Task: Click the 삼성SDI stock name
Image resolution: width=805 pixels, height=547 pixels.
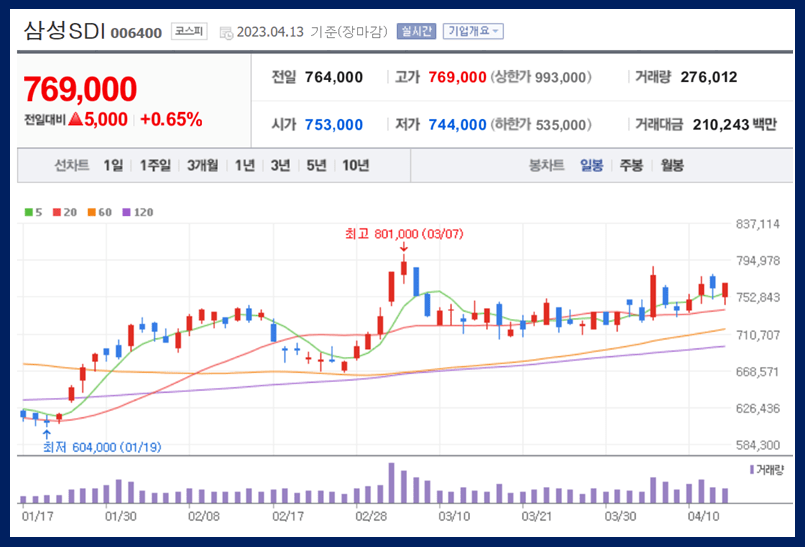Action: coord(64,31)
